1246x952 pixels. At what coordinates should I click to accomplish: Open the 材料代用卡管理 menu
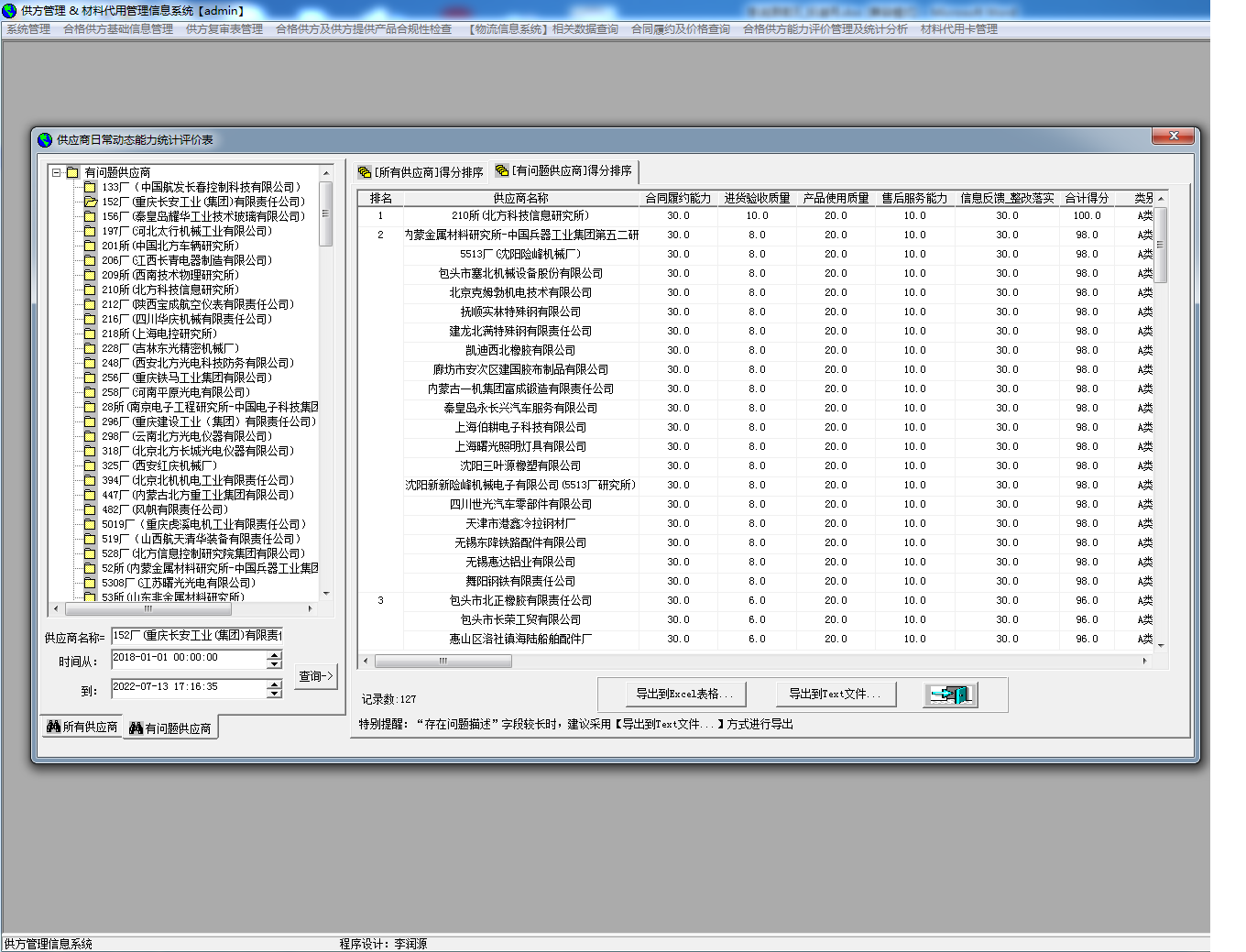coord(959,29)
